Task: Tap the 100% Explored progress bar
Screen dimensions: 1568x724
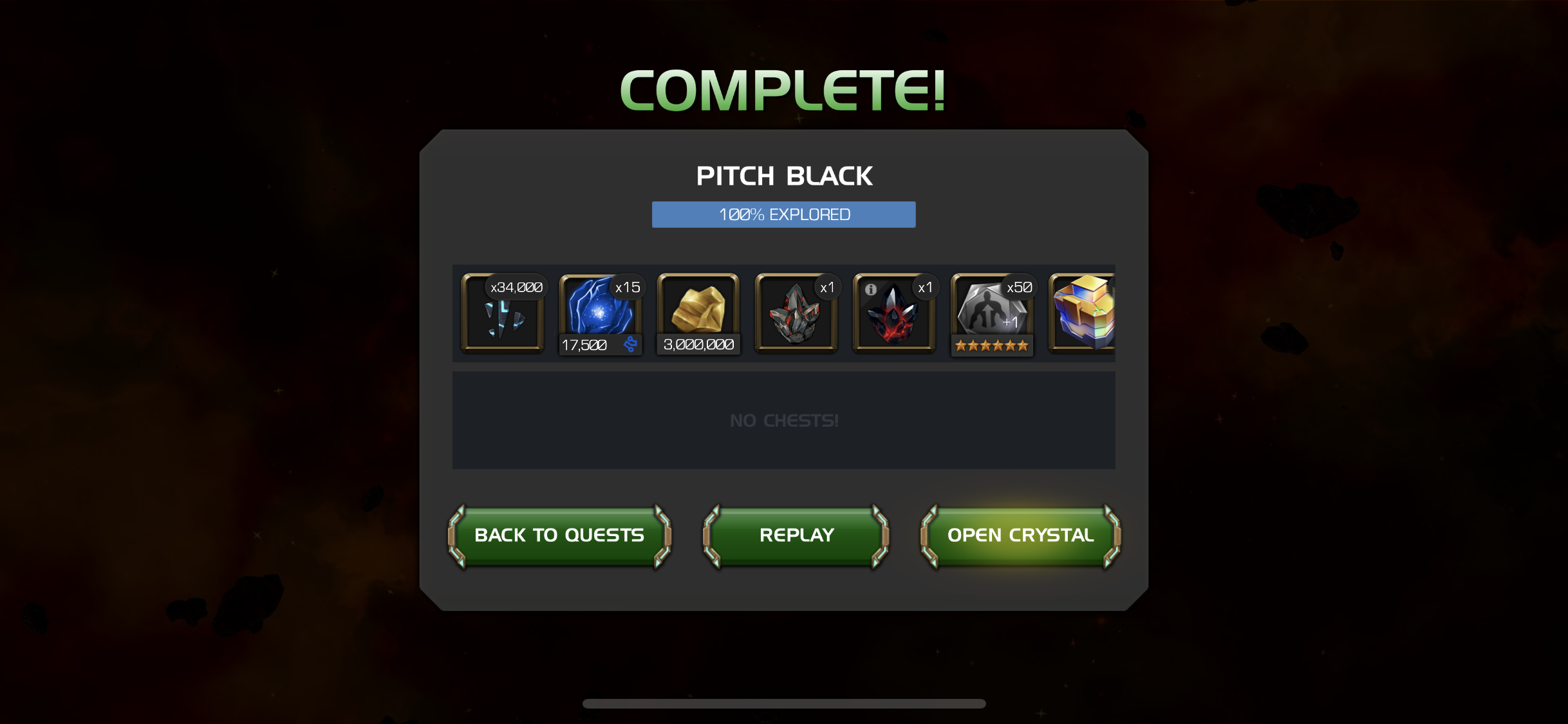Action: (784, 214)
